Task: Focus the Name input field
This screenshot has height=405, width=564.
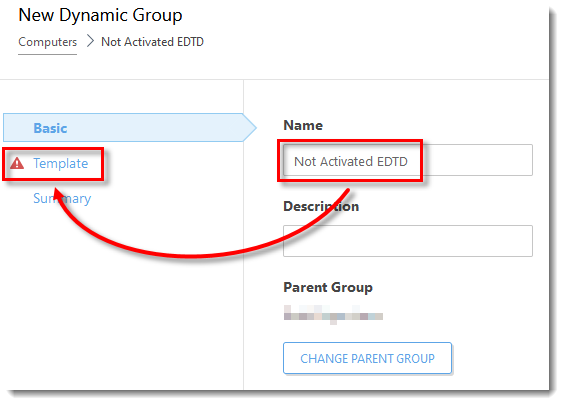Action: point(408,160)
